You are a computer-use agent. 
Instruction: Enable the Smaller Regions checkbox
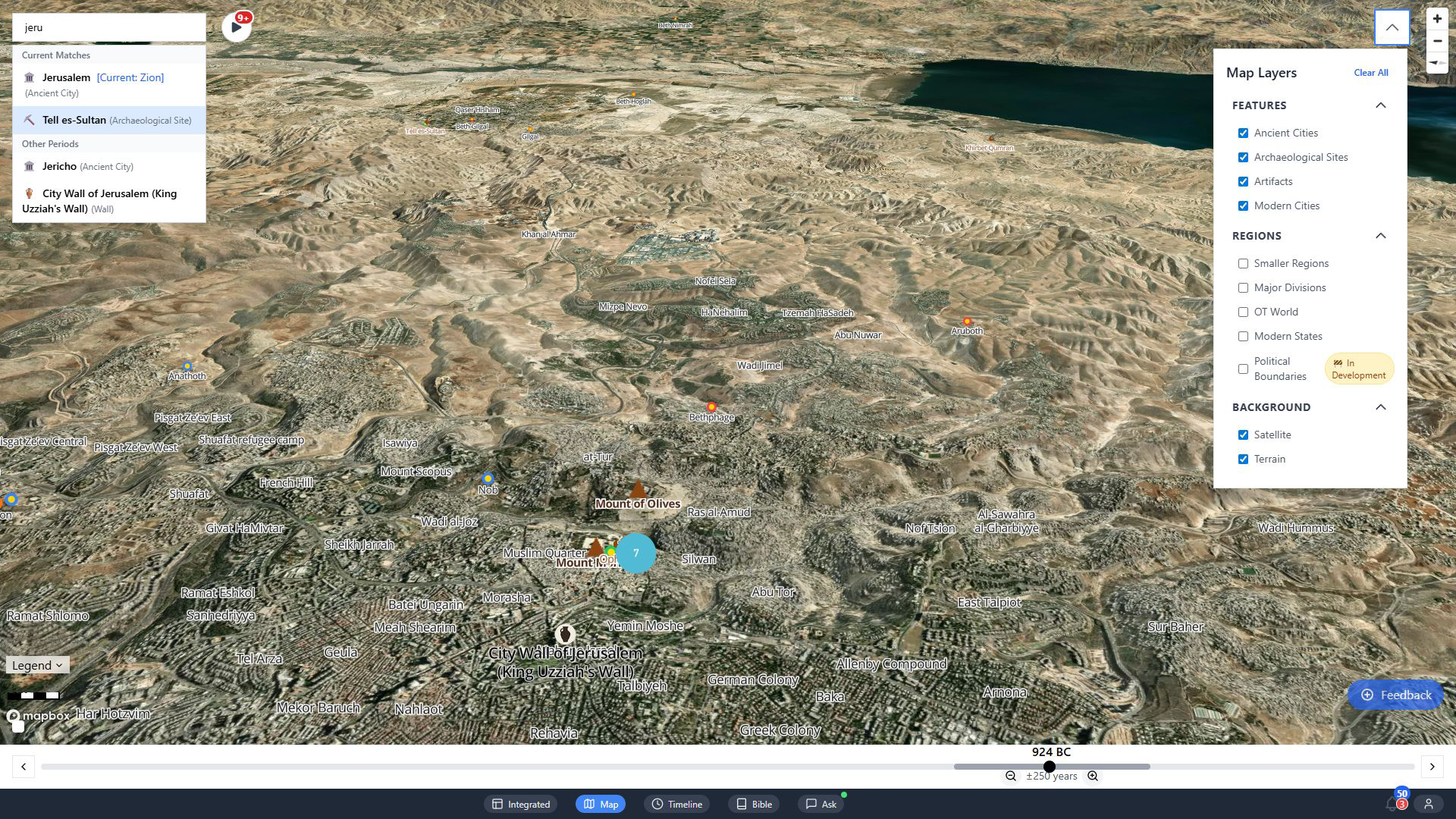tap(1243, 263)
